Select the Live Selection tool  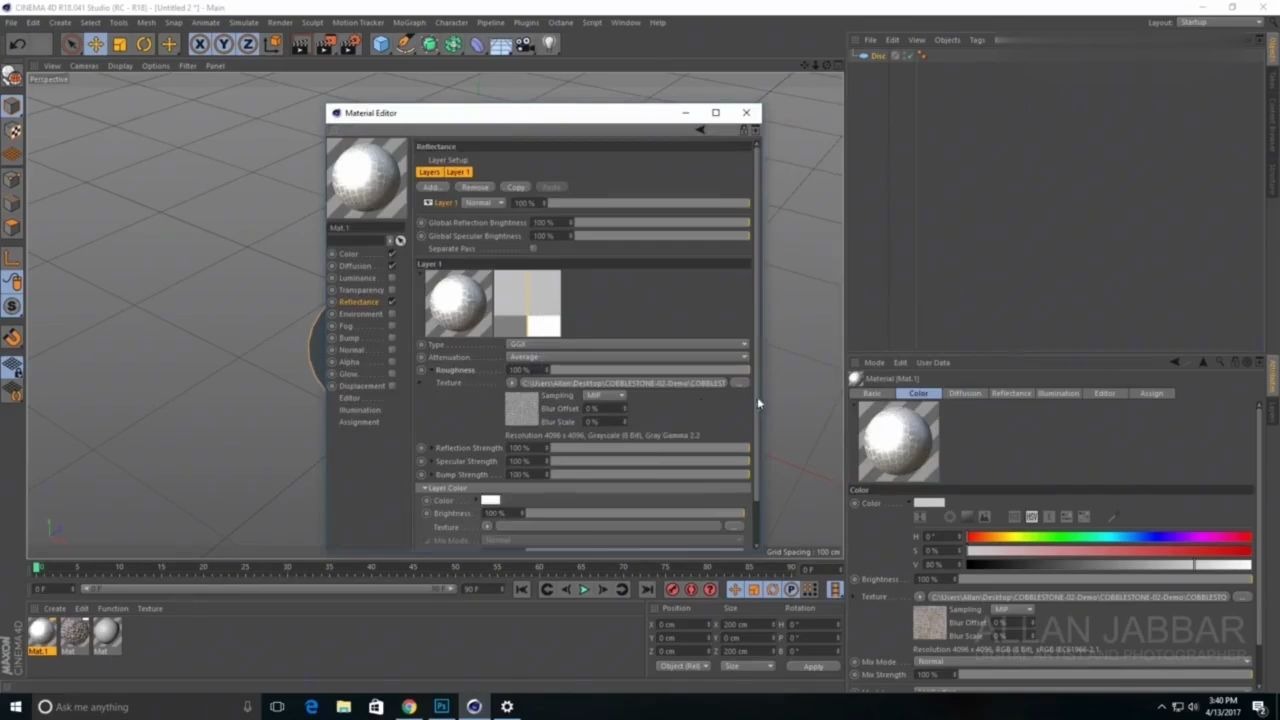pyautogui.click(x=71, y=44)
